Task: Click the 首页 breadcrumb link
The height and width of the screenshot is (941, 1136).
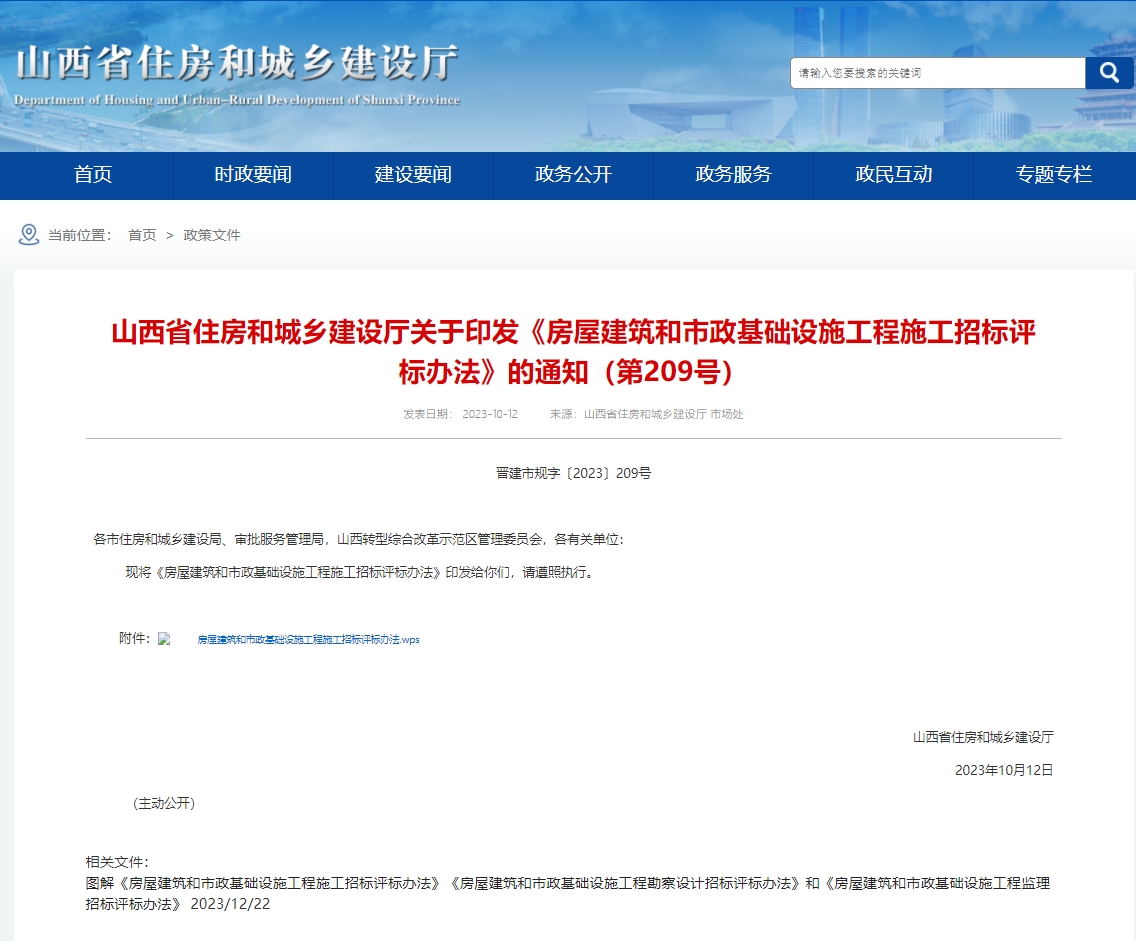Action: pyautogui.click(x=142, y=235)
